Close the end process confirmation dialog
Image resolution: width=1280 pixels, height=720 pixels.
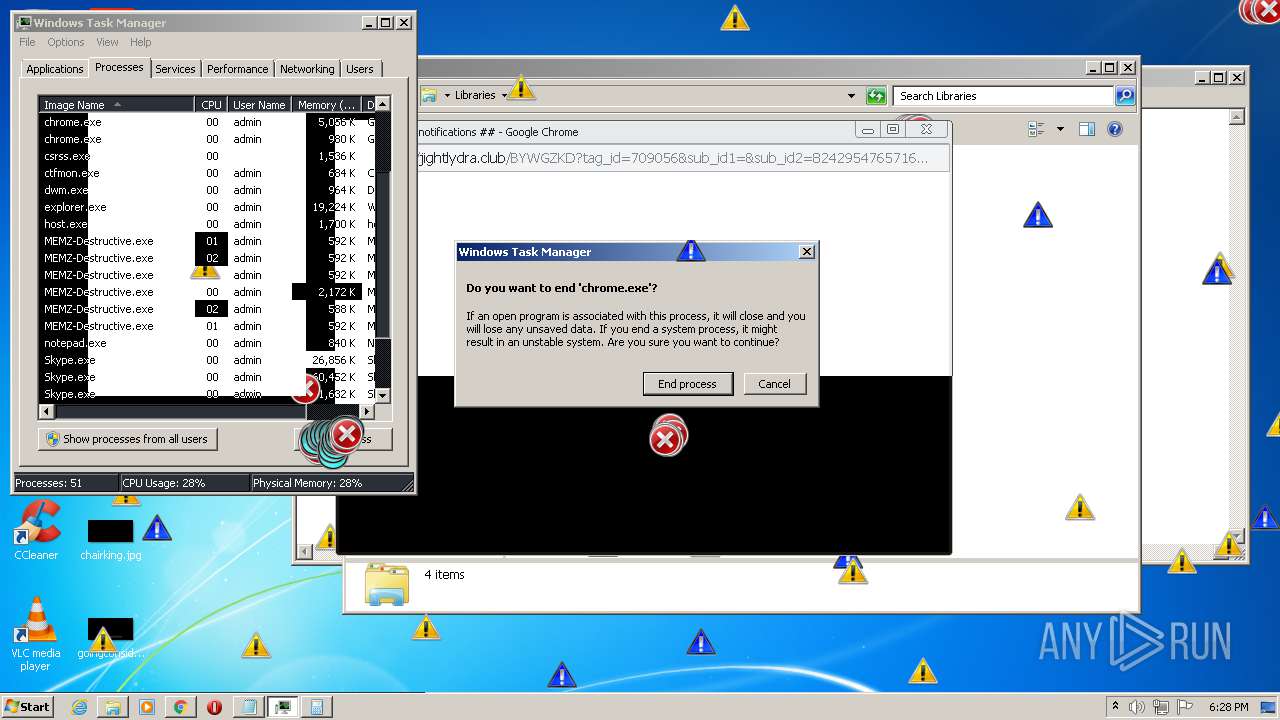(806, 252)
